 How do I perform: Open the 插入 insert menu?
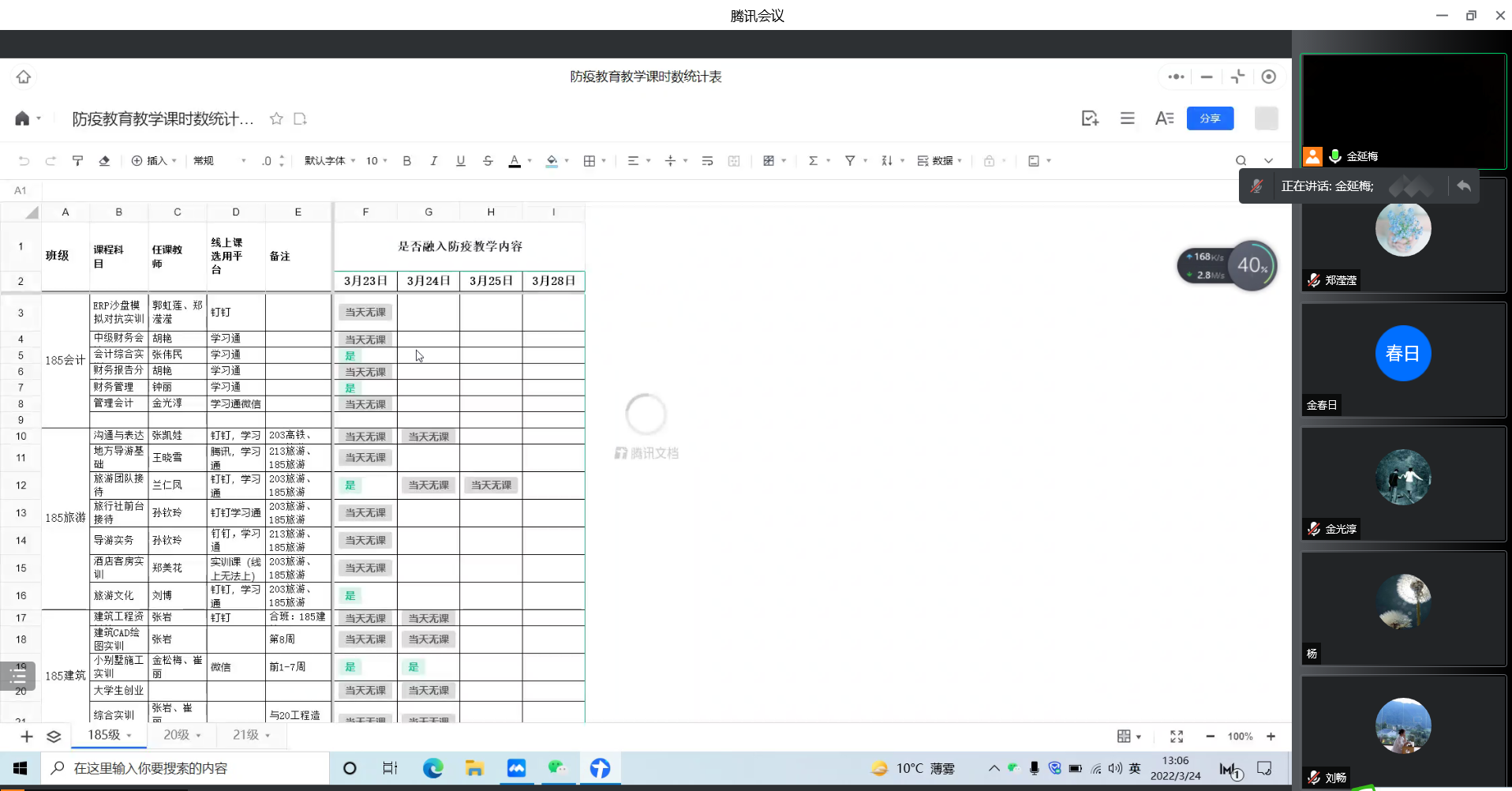[x=154, y=161]
